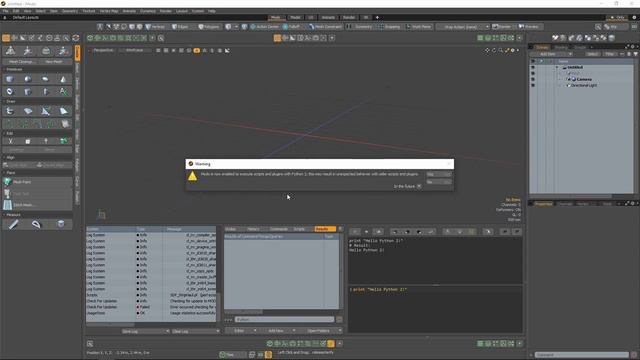Viewport: 640px width, 360px height.
Task: Switch to the Properties tab
Action: pyautogui.click(x=543, y=204)
